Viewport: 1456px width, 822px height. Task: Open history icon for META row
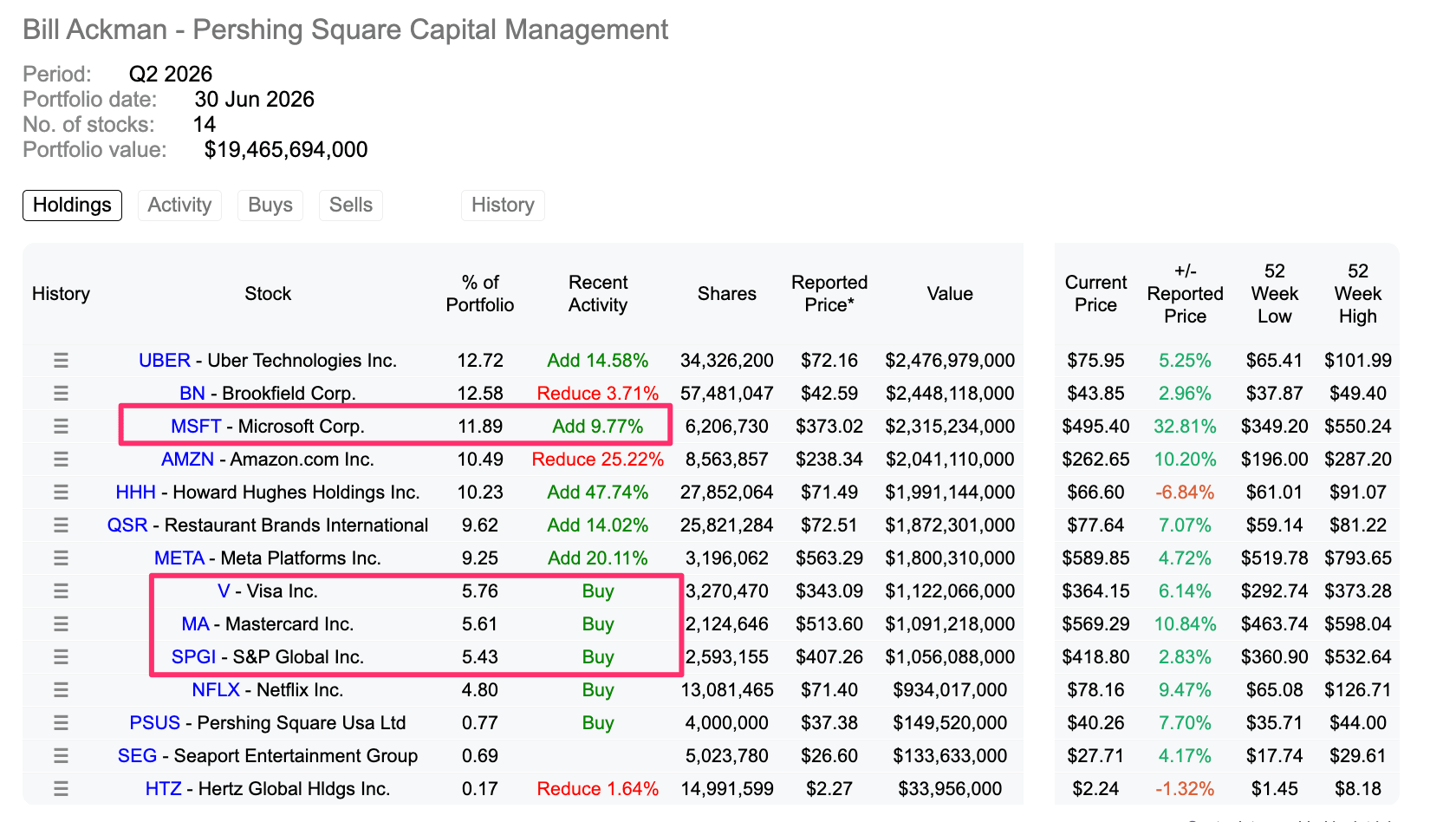(61, 558)
